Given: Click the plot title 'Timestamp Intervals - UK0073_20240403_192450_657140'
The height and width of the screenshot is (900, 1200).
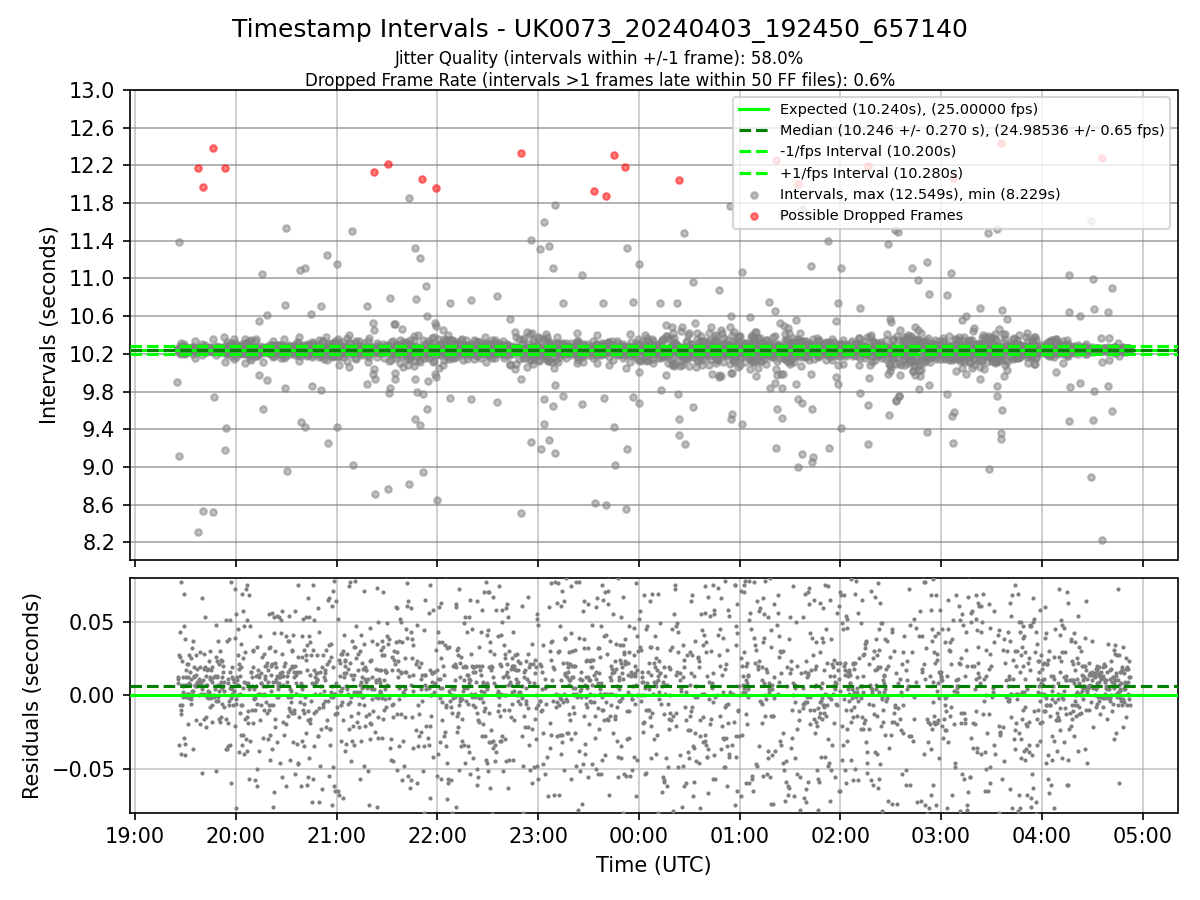Looking at the screenshot, I should click(600, 29).
